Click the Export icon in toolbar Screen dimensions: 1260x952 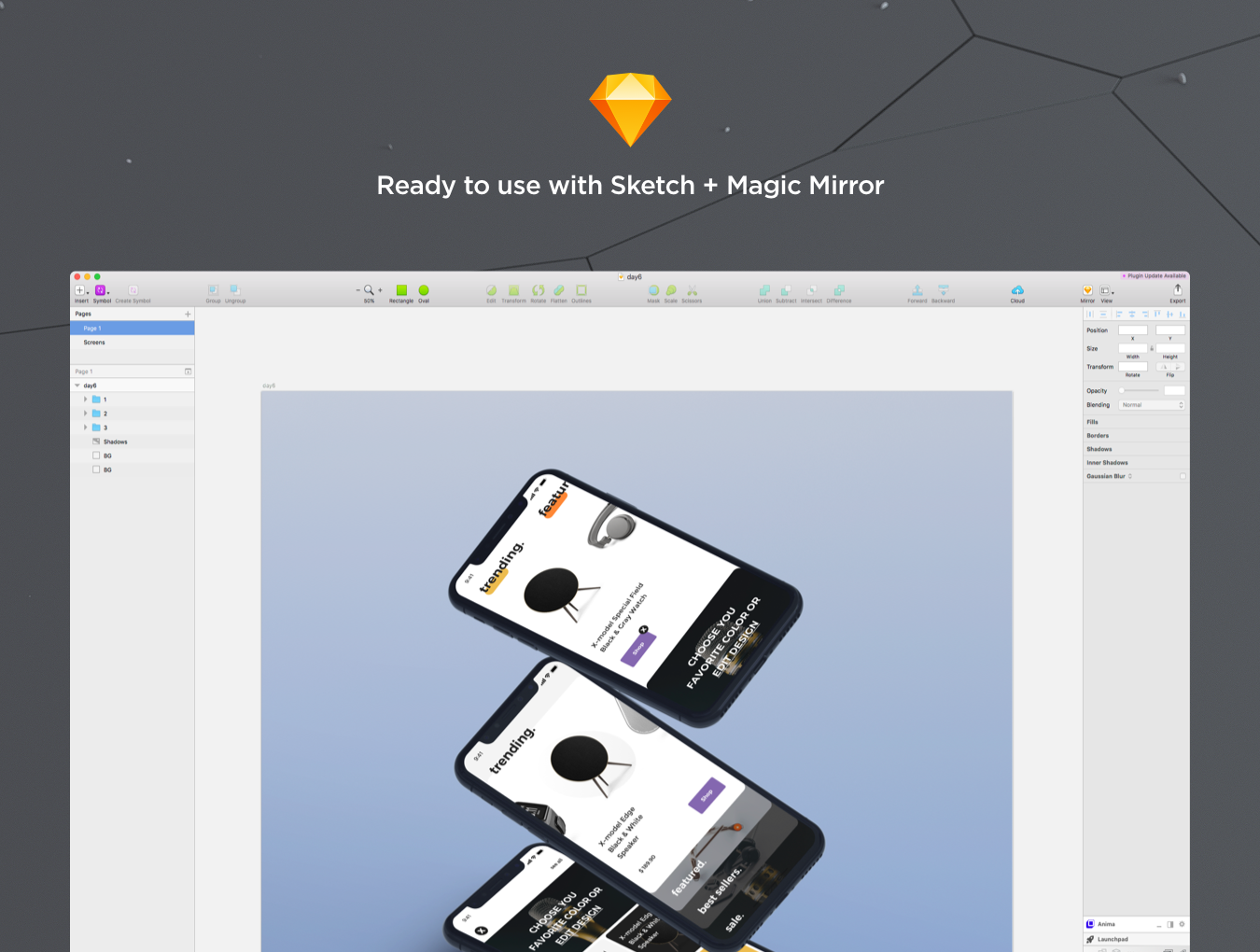click(1178, 290)
